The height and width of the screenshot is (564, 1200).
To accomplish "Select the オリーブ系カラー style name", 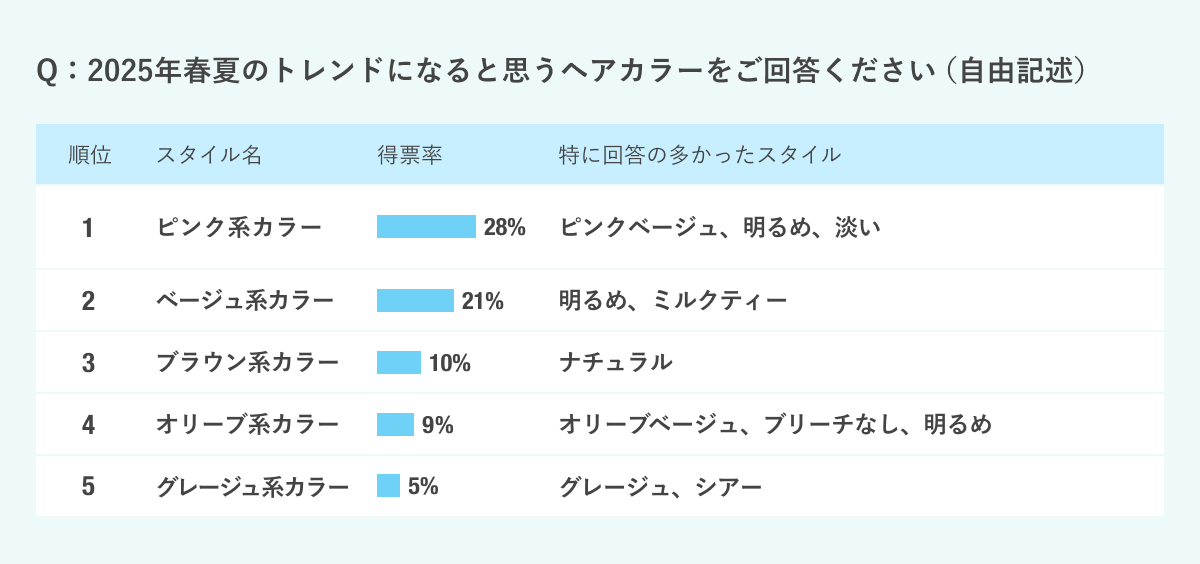I will [x=247, y=425].
